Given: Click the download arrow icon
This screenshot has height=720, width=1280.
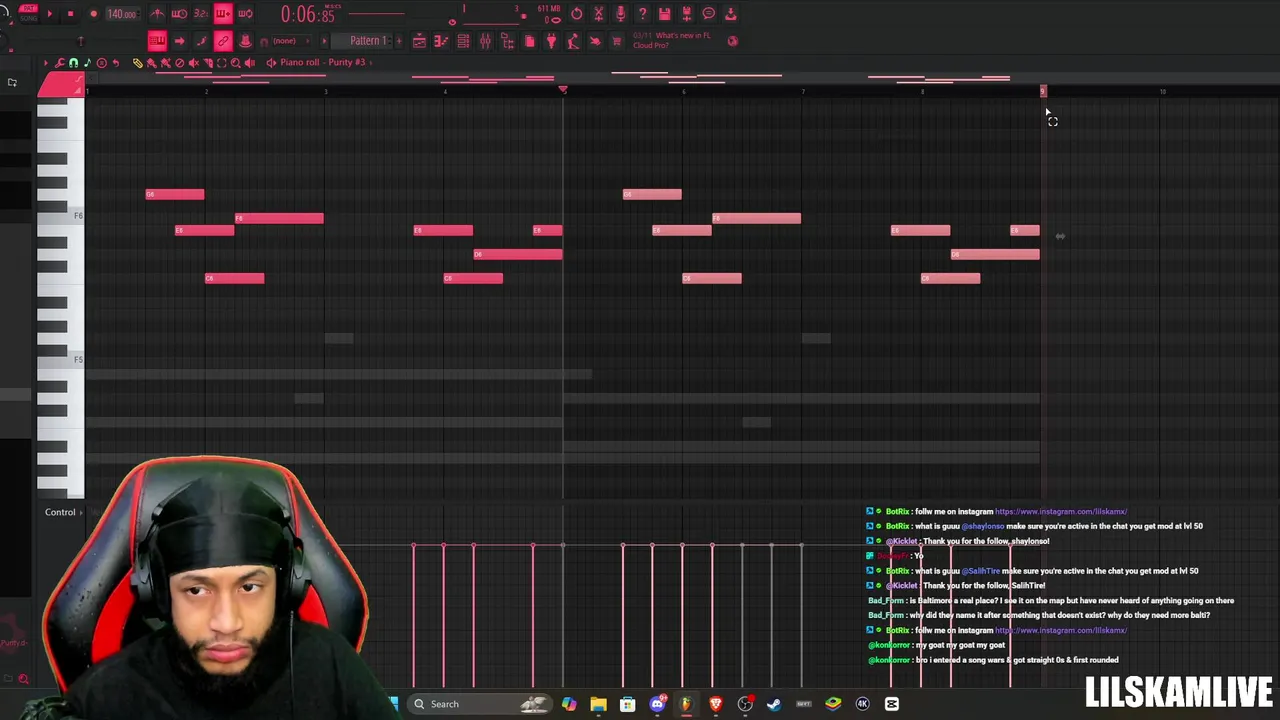Looking at the screenshot, I should [x=731, y=14].
